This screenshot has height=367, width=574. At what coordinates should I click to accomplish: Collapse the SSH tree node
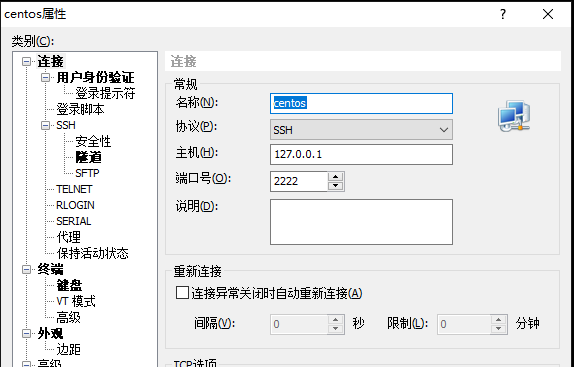tap(45, 125)
